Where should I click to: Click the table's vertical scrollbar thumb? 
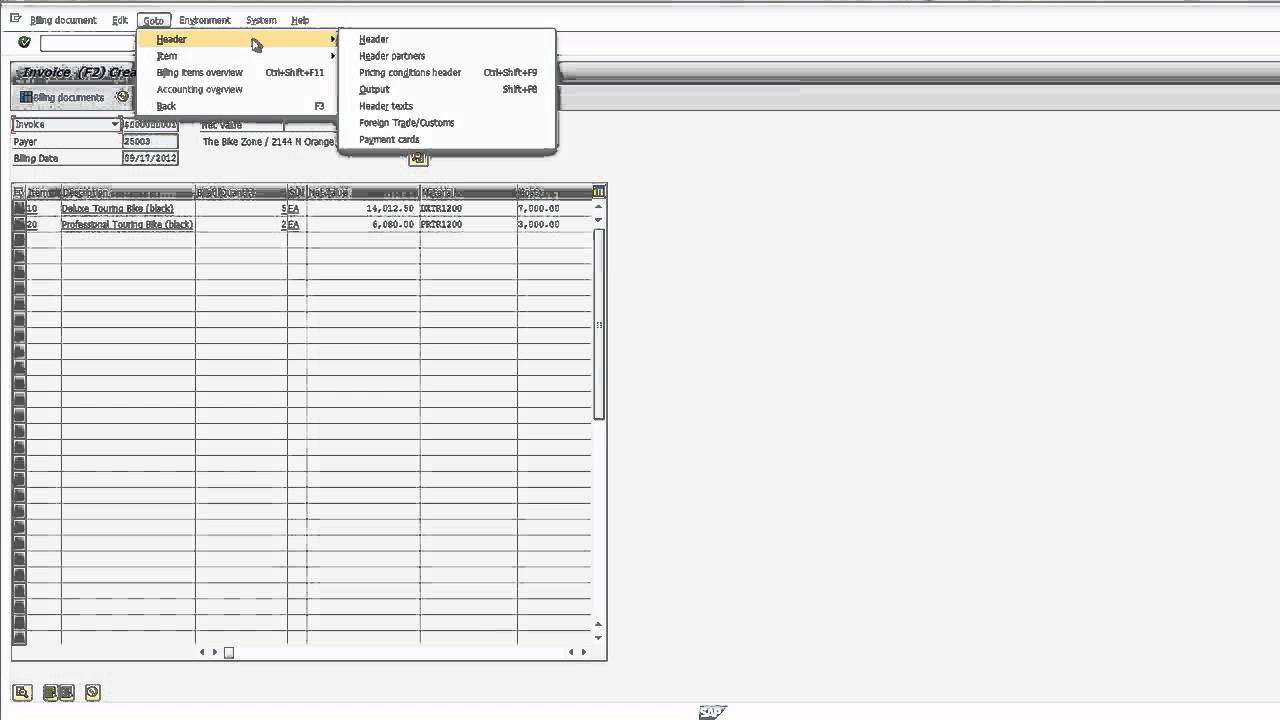point(599,324)
